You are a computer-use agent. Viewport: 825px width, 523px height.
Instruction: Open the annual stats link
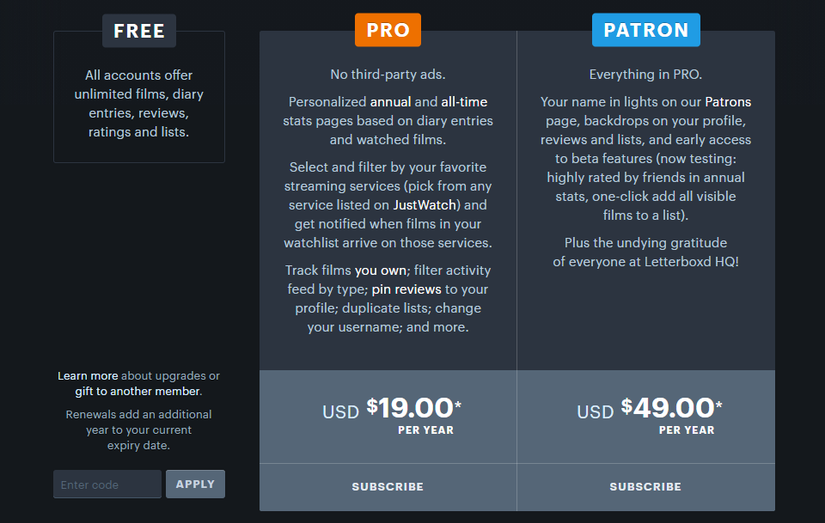[390, 102]
